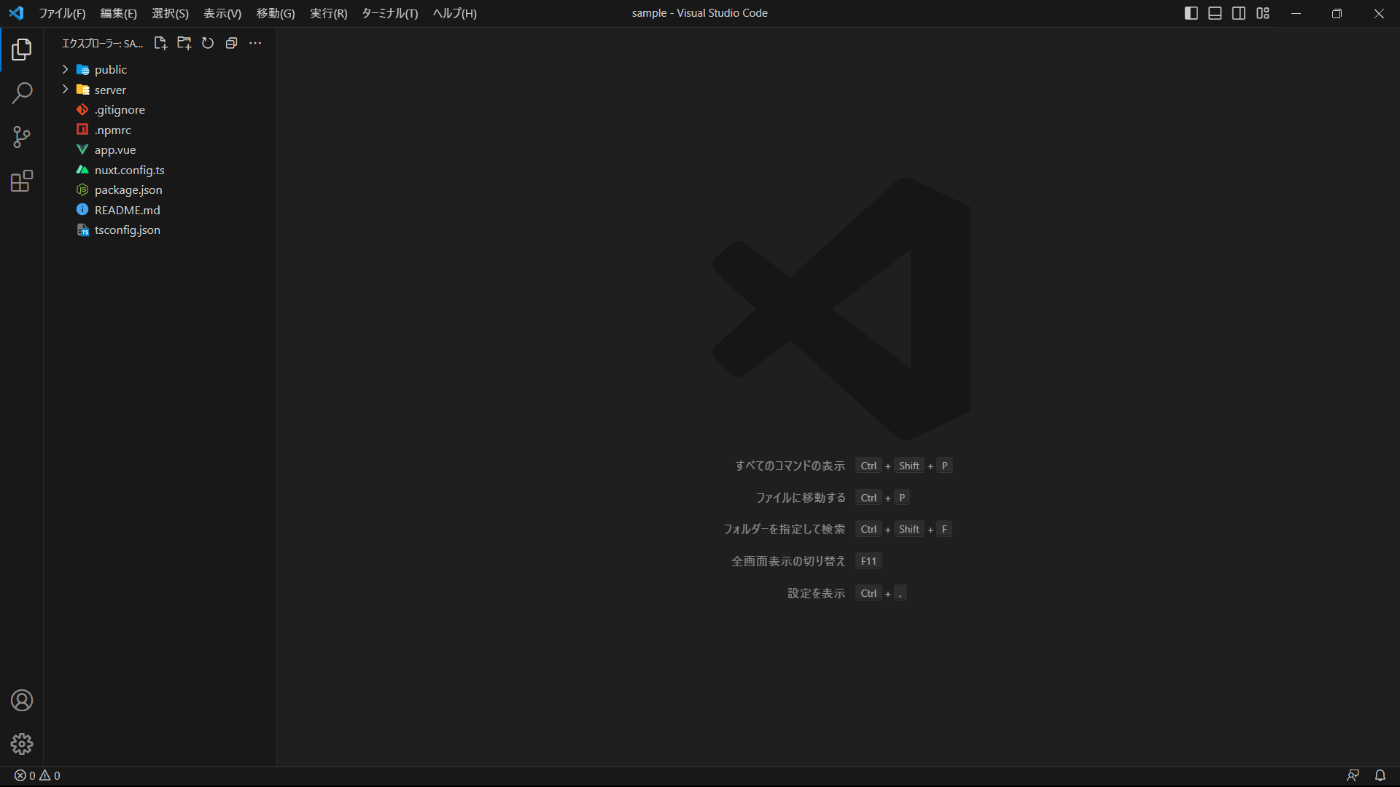Open the 表示(V) menu
Image resolution: width=1400 pixels, height=787 pixels.
[222, 13]
